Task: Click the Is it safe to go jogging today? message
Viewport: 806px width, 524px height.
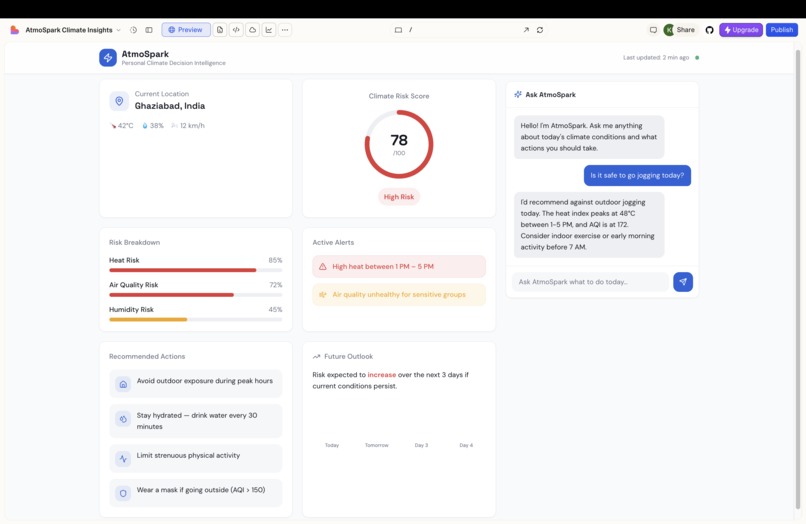Action: click(x=637, y=175)
